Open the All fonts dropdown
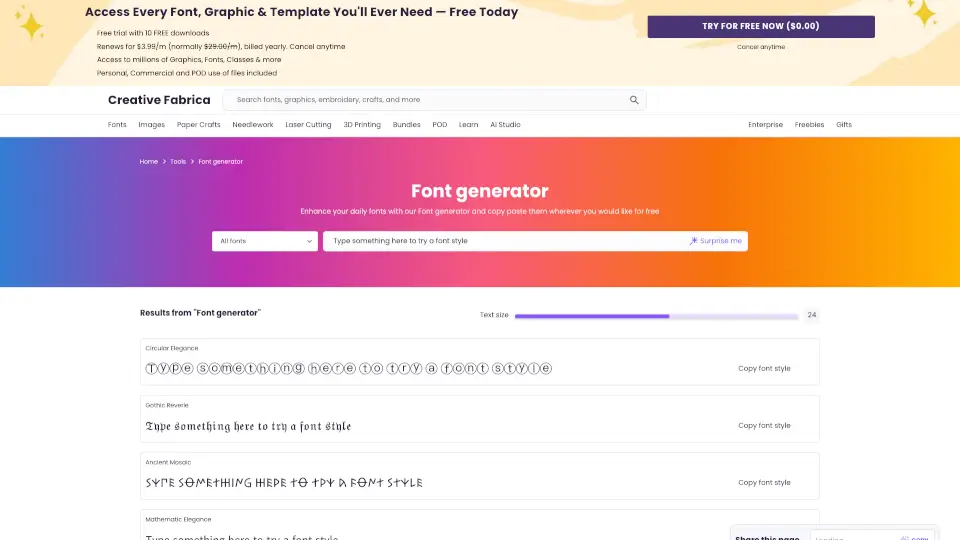This screenshot has width=960, height=540. click(264, 241)
